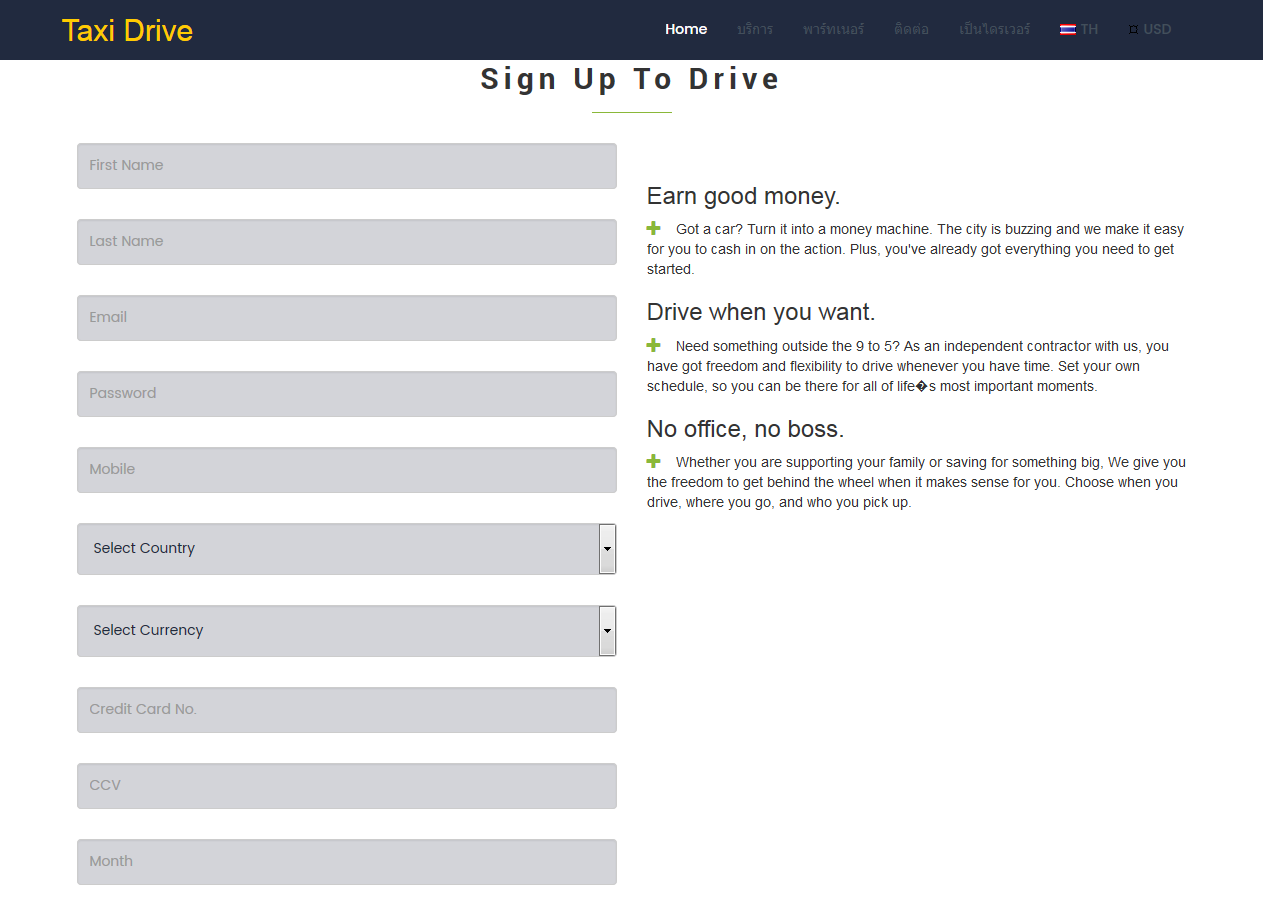Screen dimensions: 1263x900
Task: Click into the Password field
Action: tap(347, 394)
